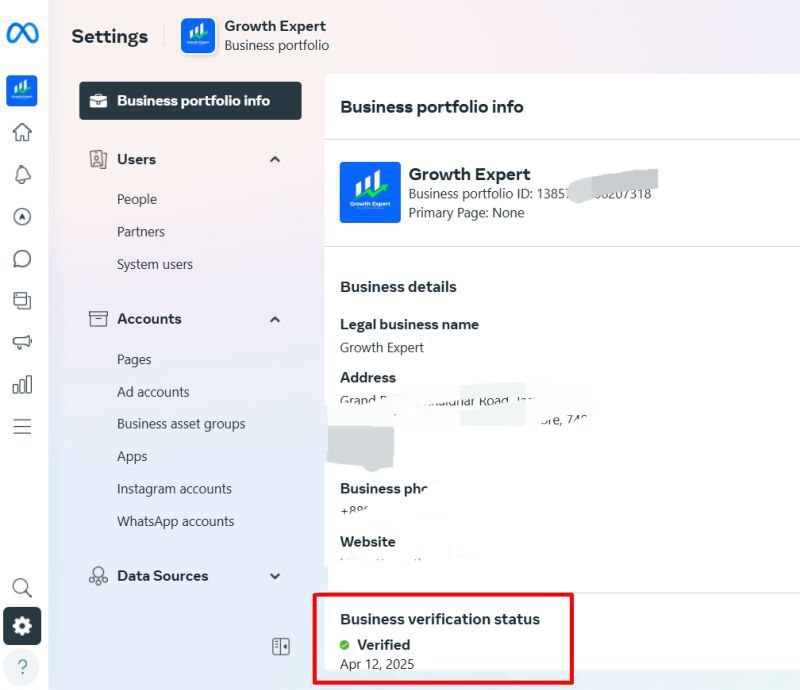Screen dimensions: 800x690
Task: Select the Ad Center circular arrow icon
Action: point(22,216)
